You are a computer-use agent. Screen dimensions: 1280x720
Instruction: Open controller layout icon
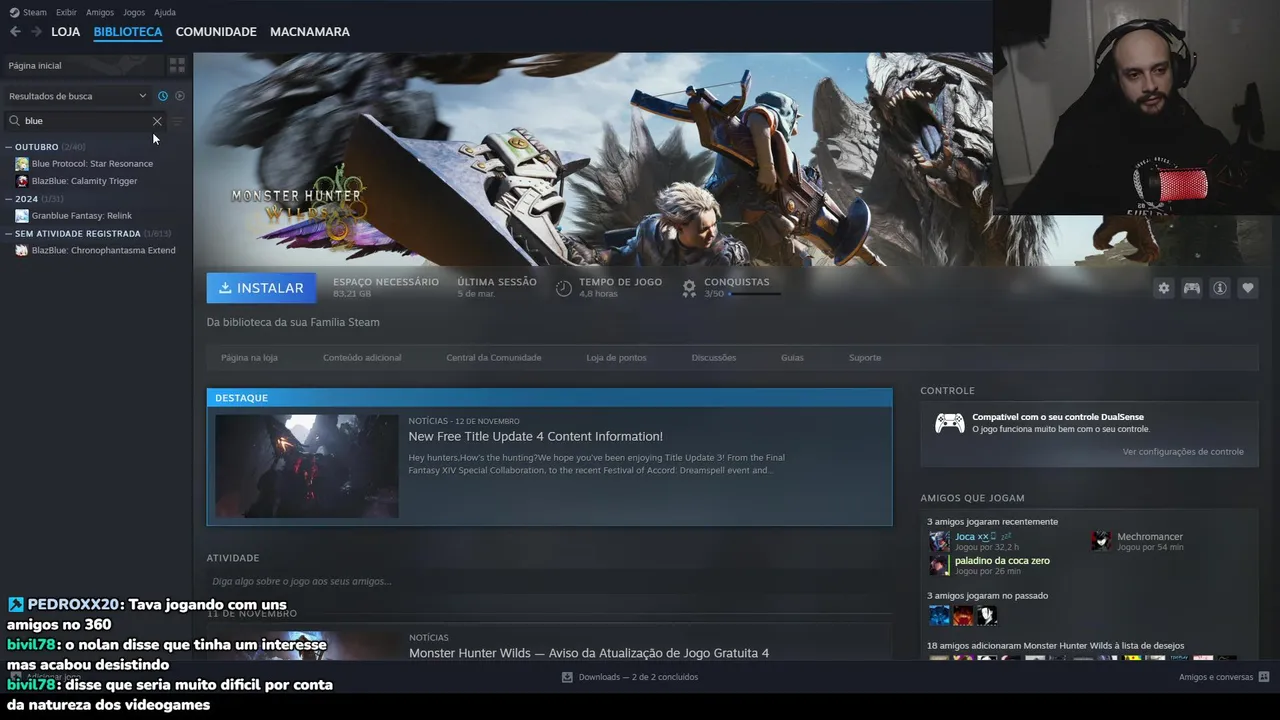1191,288
